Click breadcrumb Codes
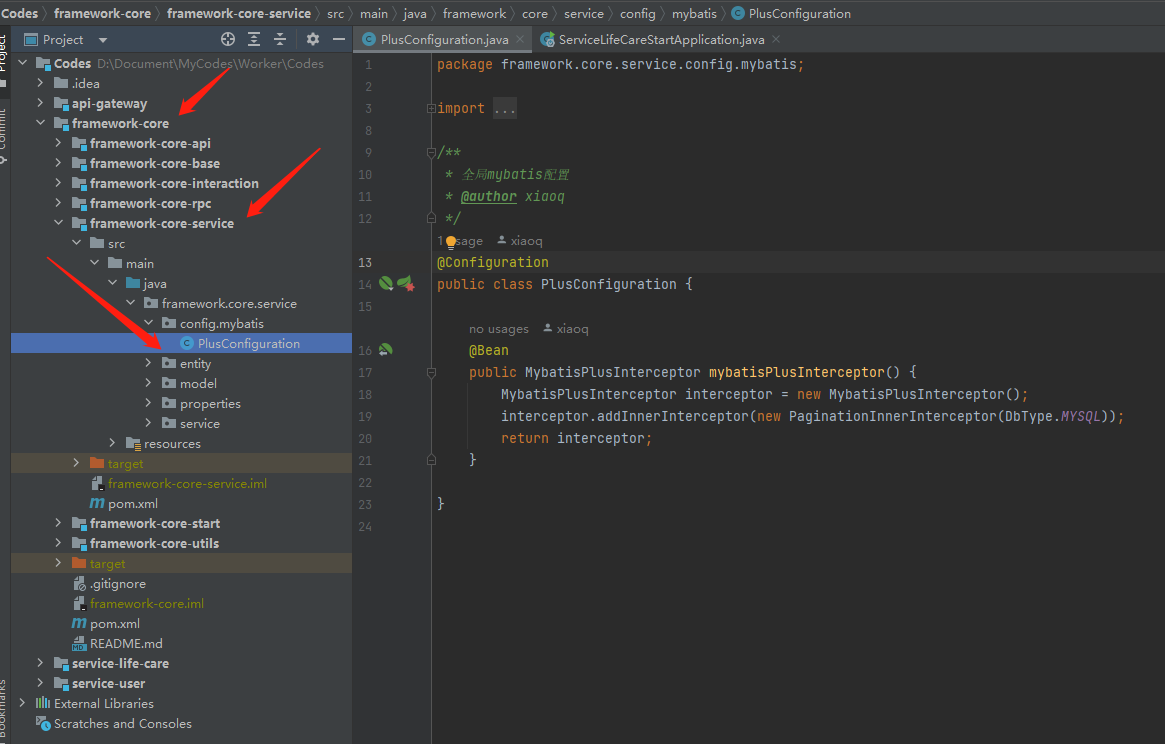Screen dimensions: 1165x744 coord(19,13)
